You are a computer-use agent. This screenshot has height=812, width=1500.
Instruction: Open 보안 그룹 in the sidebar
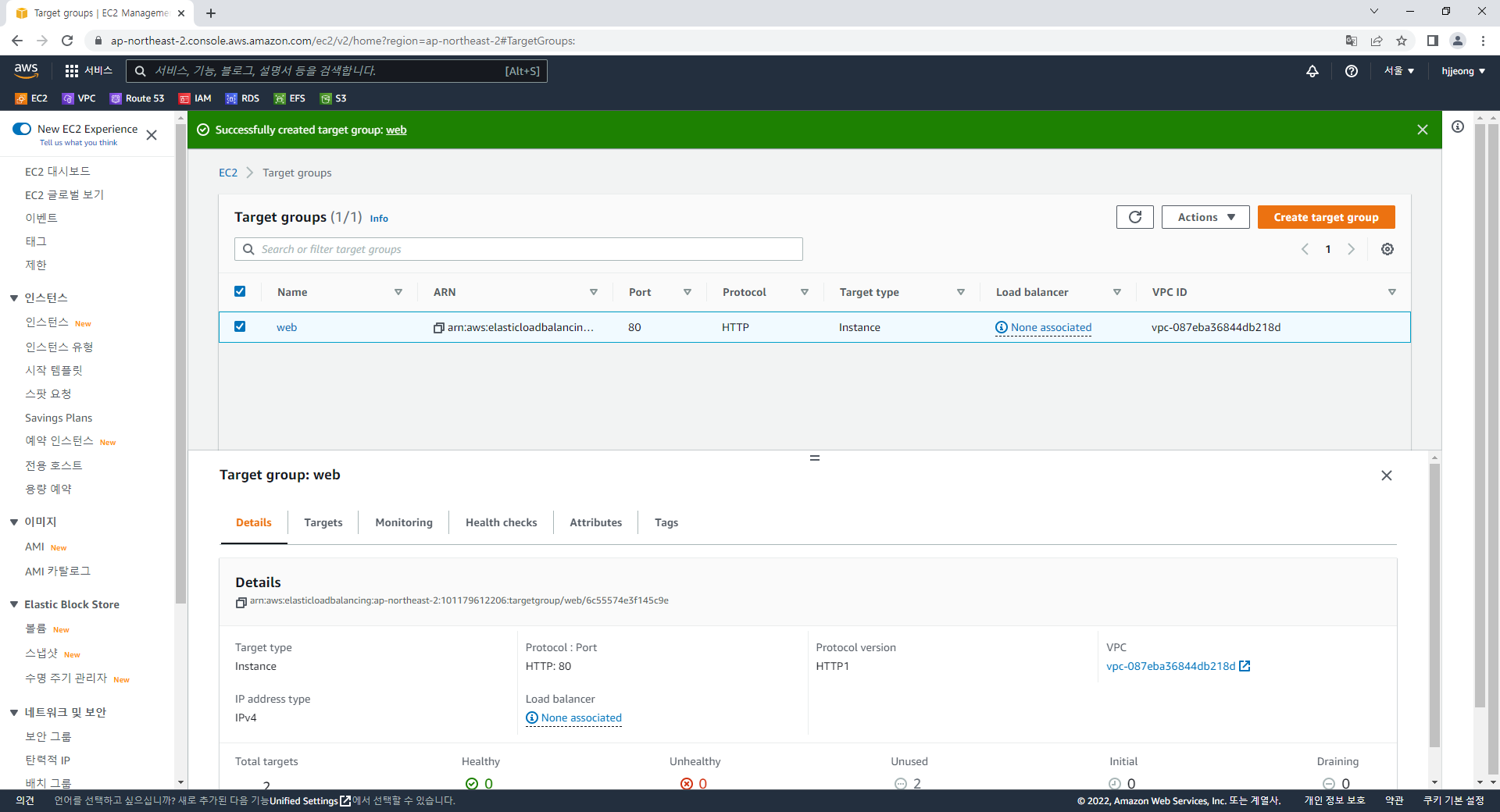[x=48, y=736]
